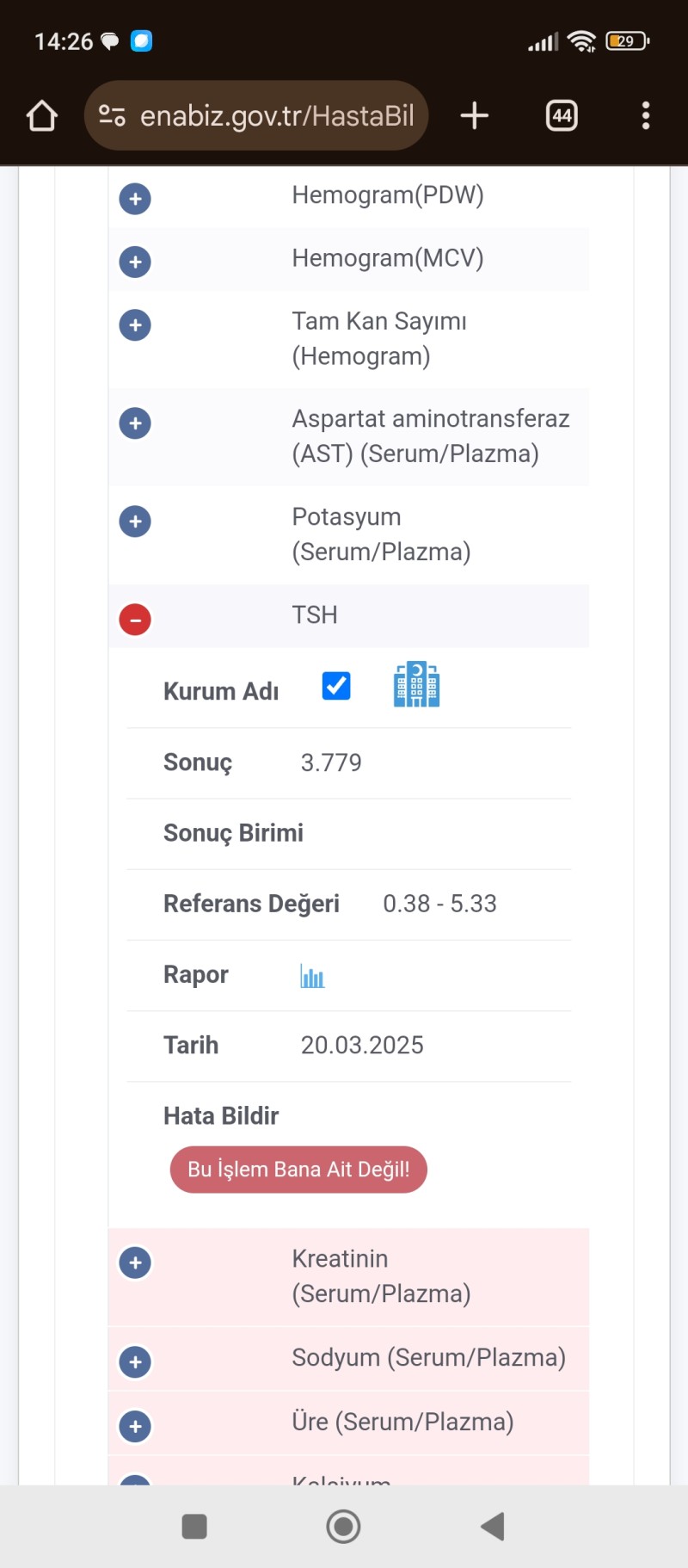Click the "Bu İşlem Bana Ait Değil!" button
This screenshot has width=688, height=1568.
pos(298,1170)
